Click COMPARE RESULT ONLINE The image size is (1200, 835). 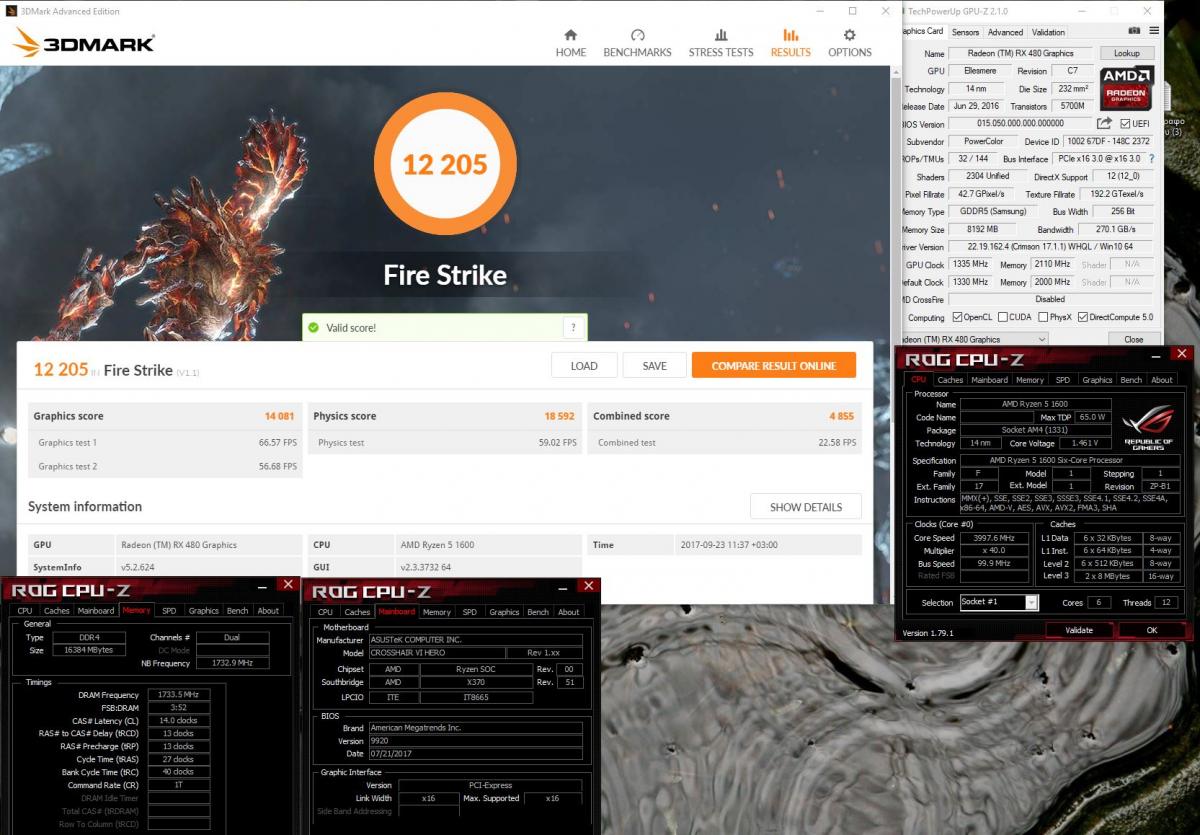(774, 365)
